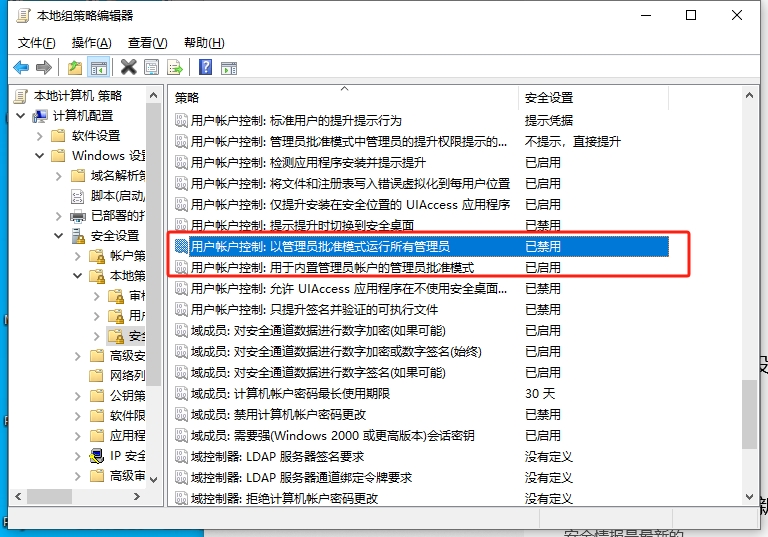Select the 高级审 tree folder icon
This screenshot has width=768, height=537.
tap(97, 476)
